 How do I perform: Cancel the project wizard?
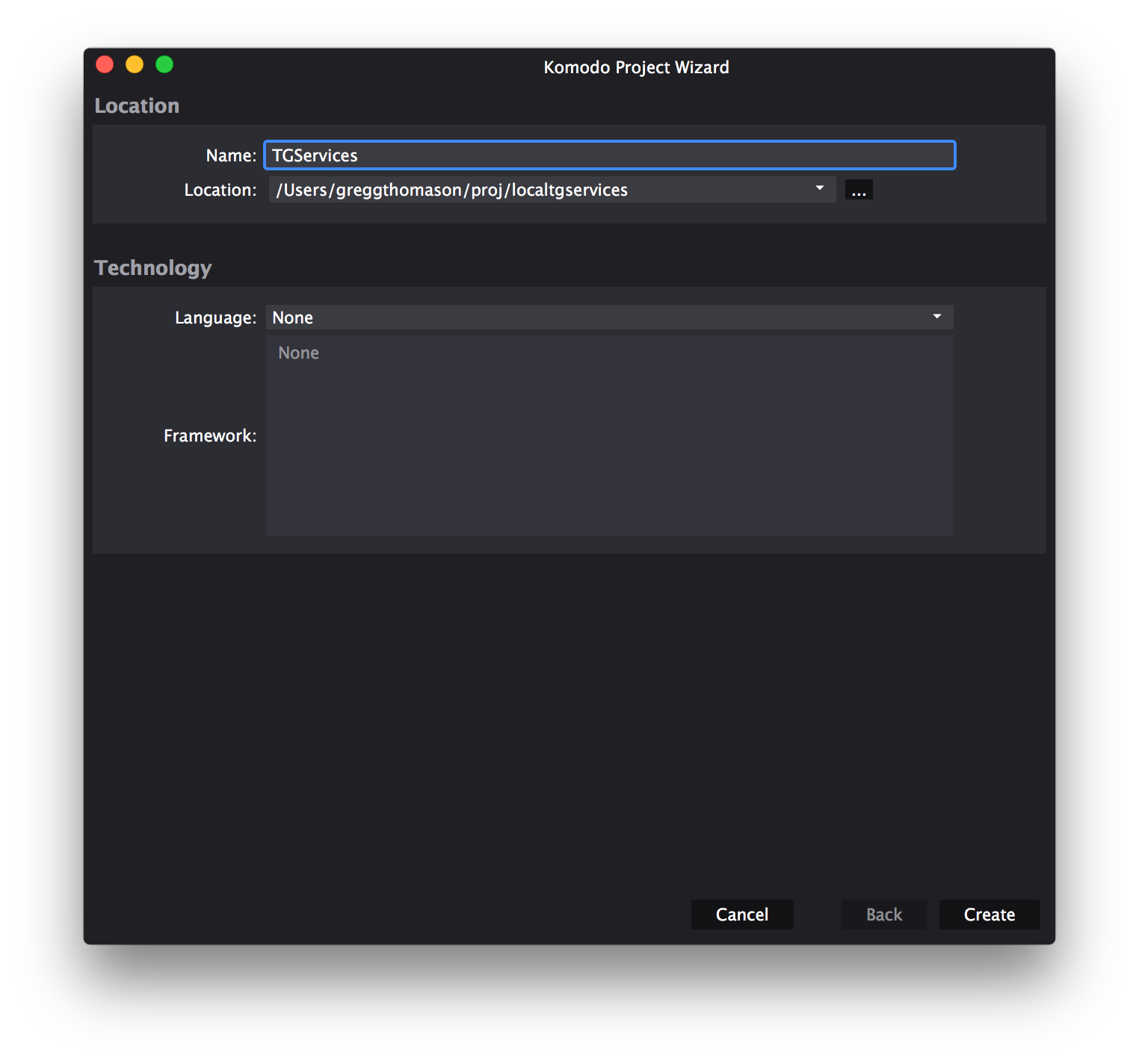pyautogui.click(x=742, y=915)
